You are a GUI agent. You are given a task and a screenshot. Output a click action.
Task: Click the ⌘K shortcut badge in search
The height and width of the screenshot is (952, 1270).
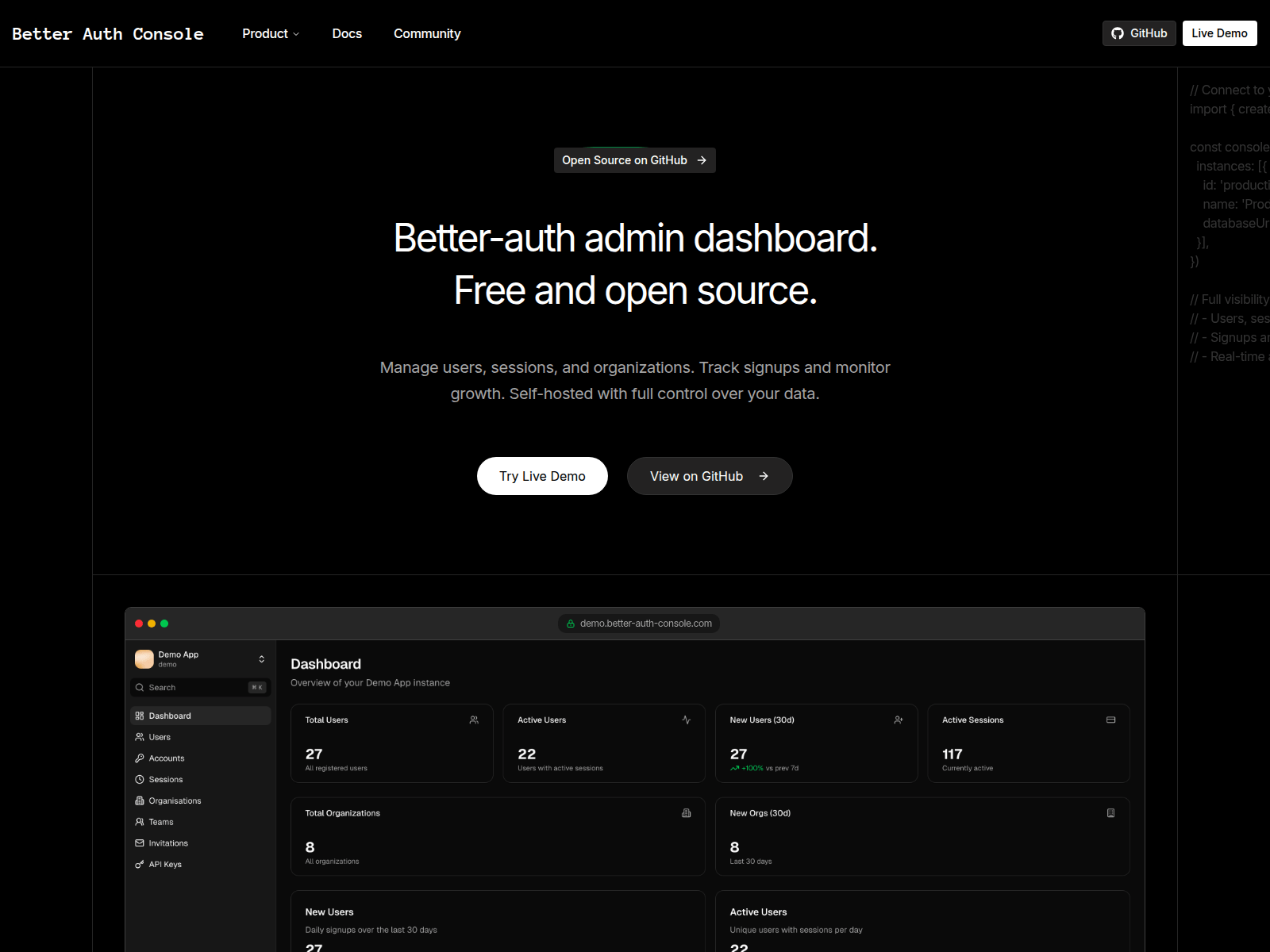(257, 688)
